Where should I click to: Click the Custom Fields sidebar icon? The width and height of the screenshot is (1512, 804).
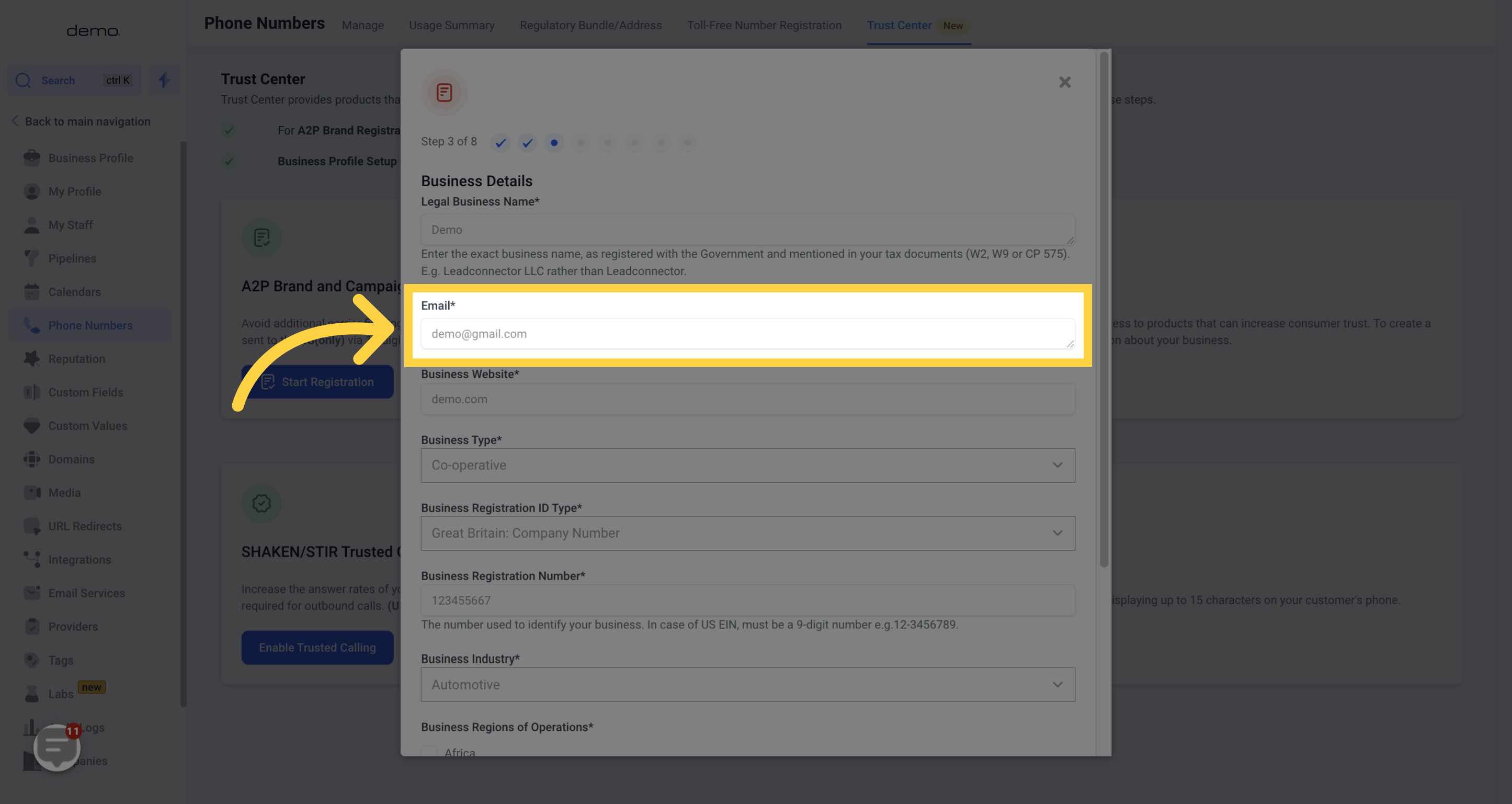[x=31, y=392]
